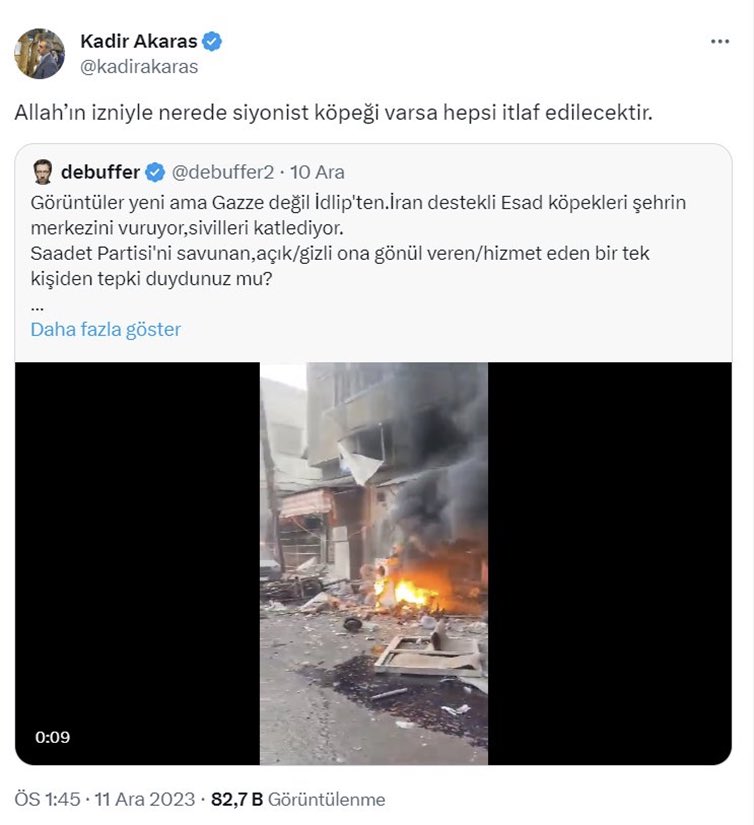Click debuffer's small profile avatar

[x=43, y=172]
